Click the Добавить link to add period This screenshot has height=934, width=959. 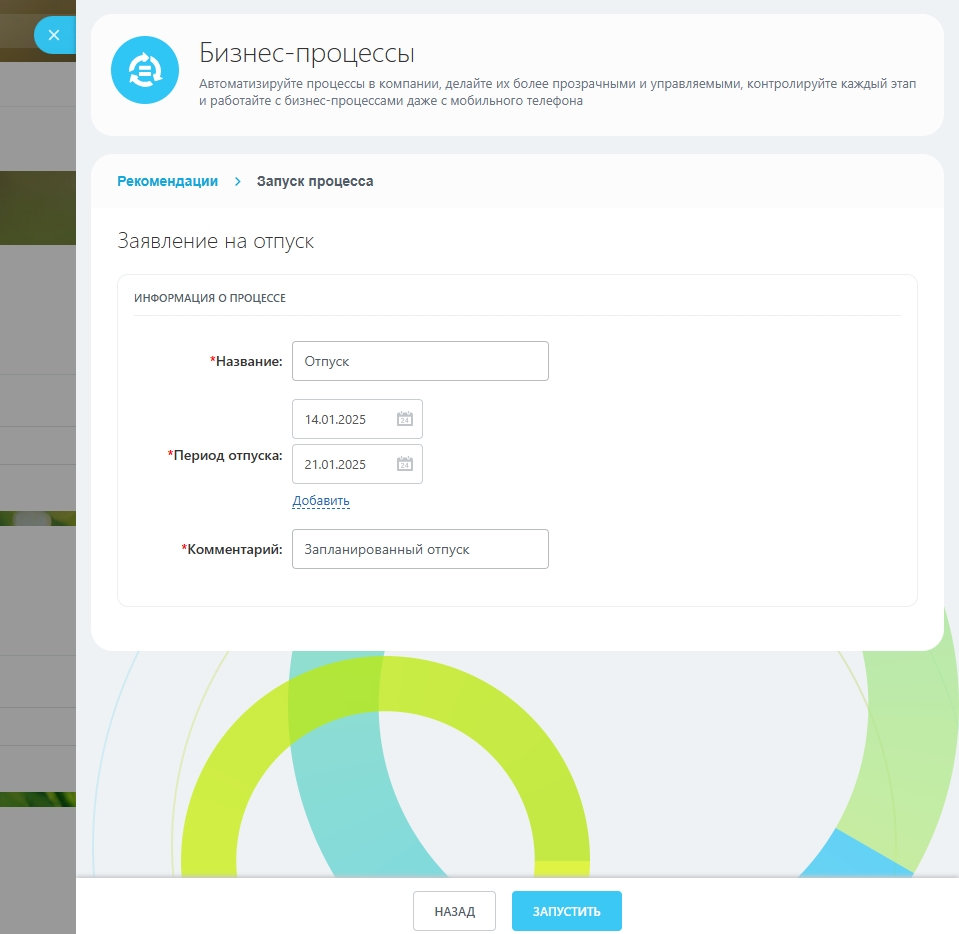coord(321,501)
